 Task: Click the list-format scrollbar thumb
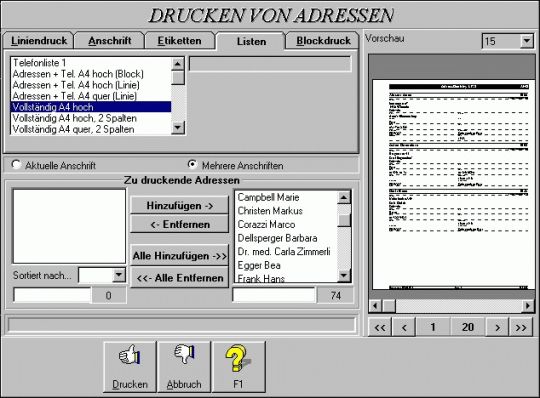coord(178,77)
